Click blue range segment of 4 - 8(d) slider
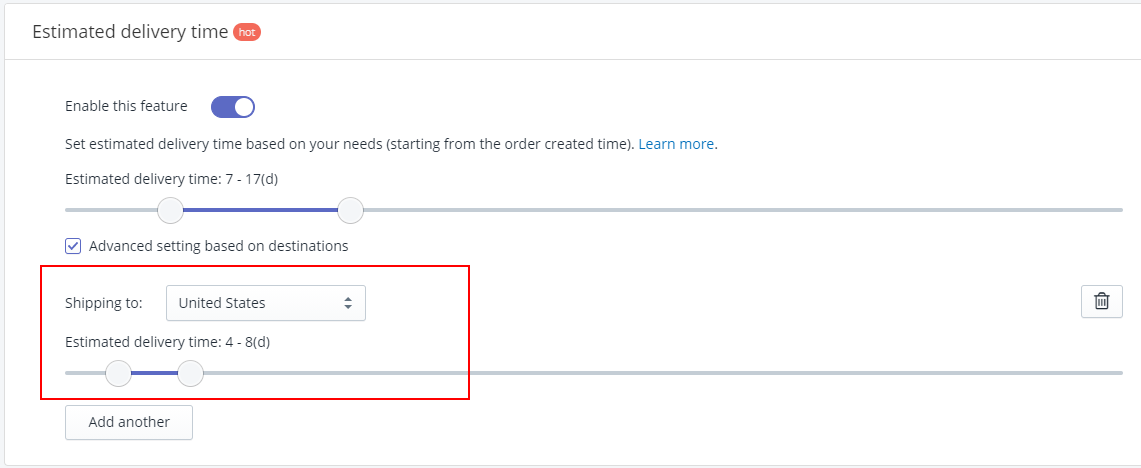Image resolution: width=1141 pixels, height=468 pixels. [x=154, y=373]
